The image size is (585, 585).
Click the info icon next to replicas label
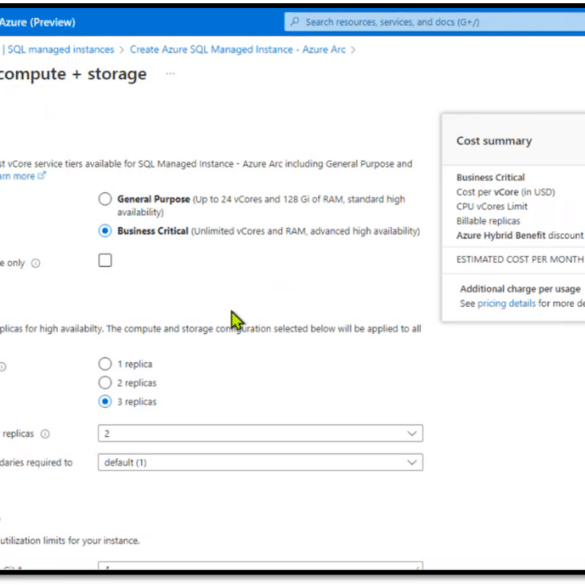point(45,434)
